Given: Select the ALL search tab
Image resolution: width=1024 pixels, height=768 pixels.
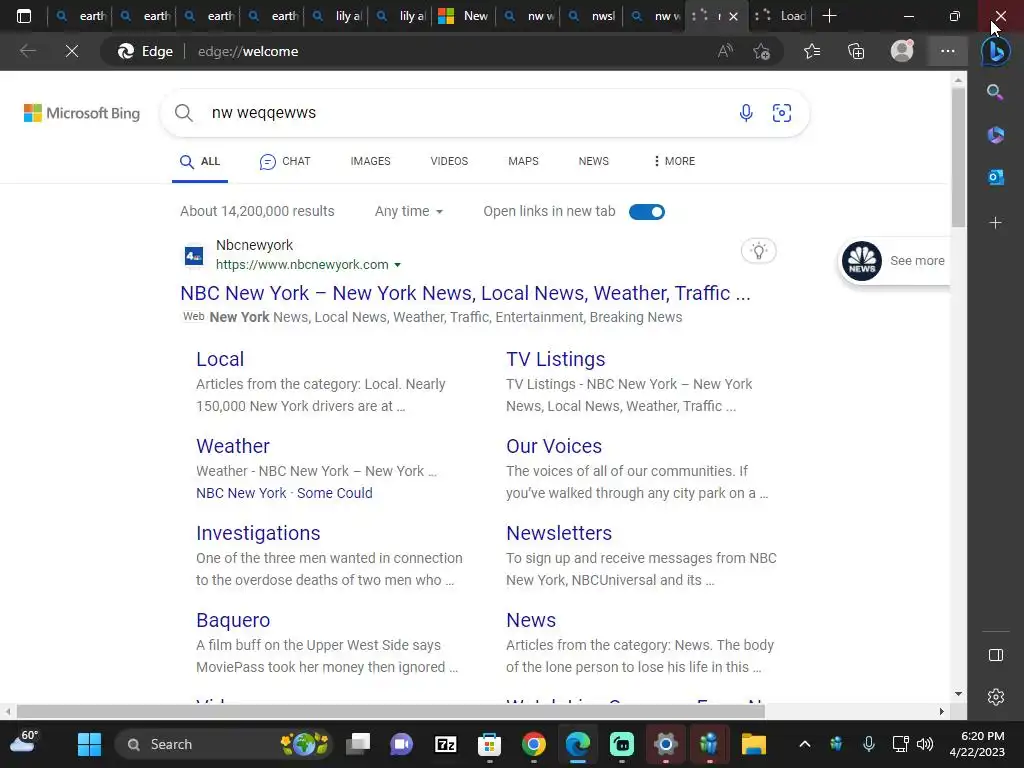Looking at the screenshot, I should tap(200, 161).
